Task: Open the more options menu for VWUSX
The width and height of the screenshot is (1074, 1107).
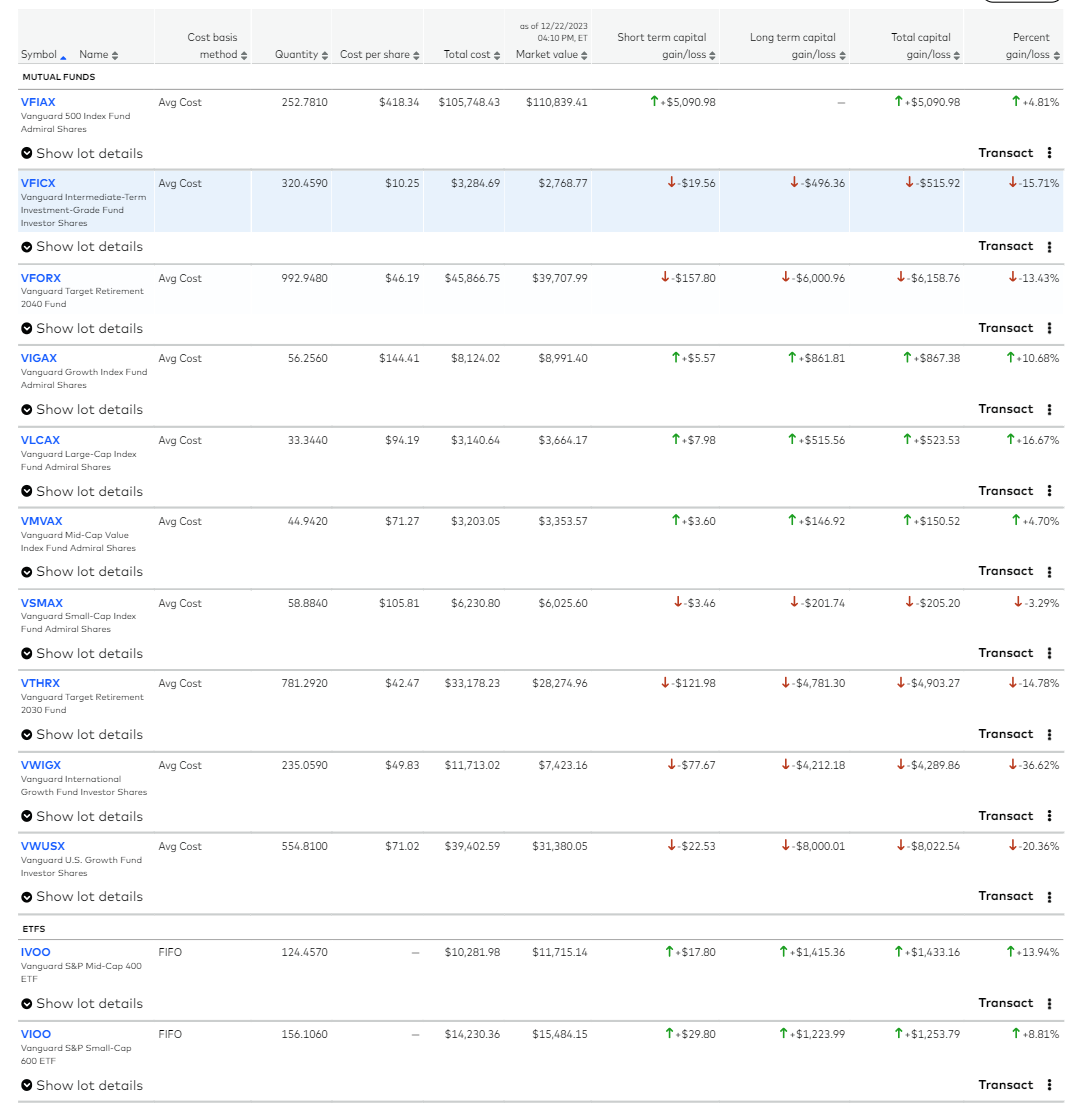Action: (1049, 897)
